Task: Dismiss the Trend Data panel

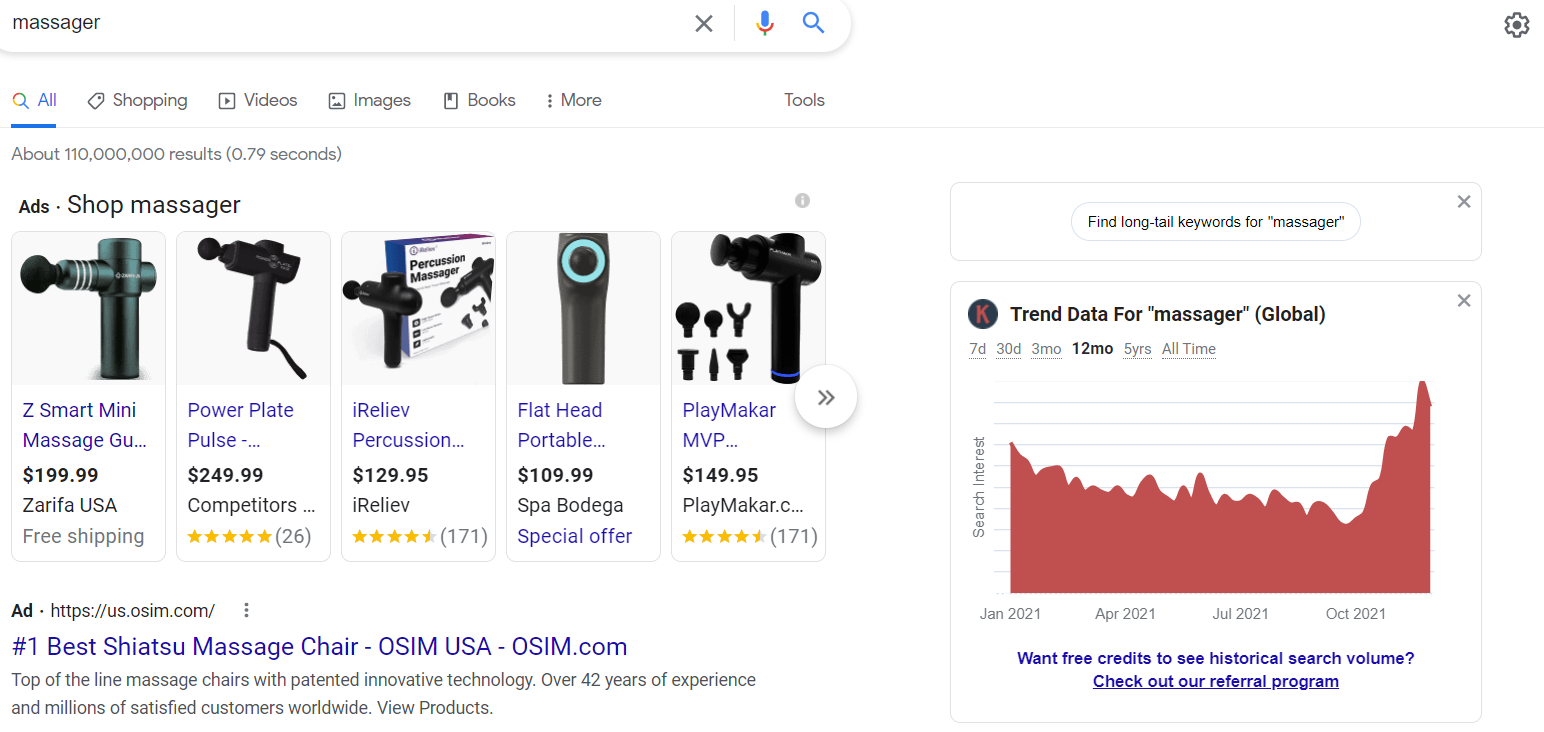Action: 1464,301
